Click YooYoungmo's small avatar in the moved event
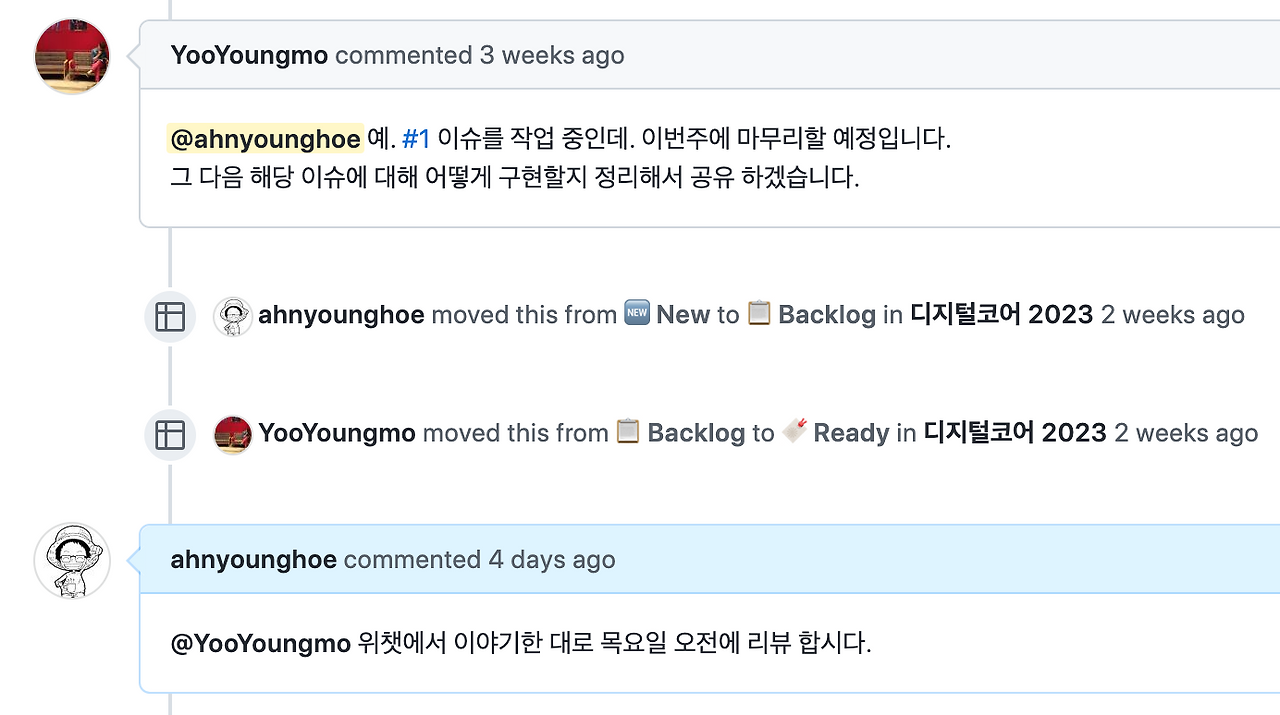Image resolution: width=1280 pixels, height=715 pixels. 233,434
